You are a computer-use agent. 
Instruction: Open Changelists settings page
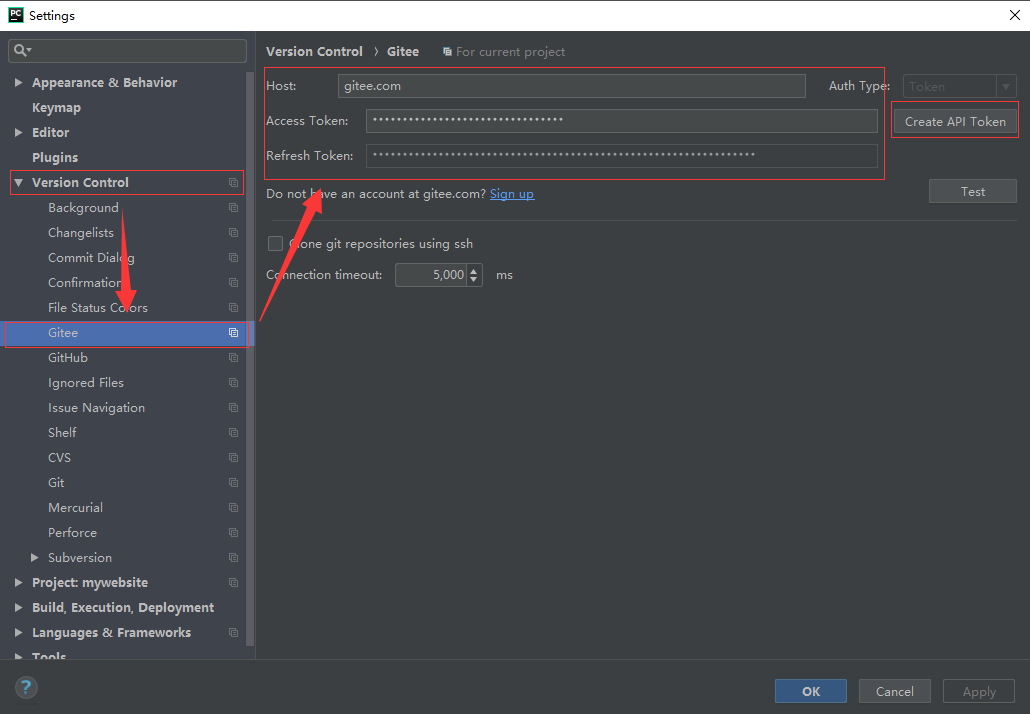pyautogui.click(x=81, y=233)
